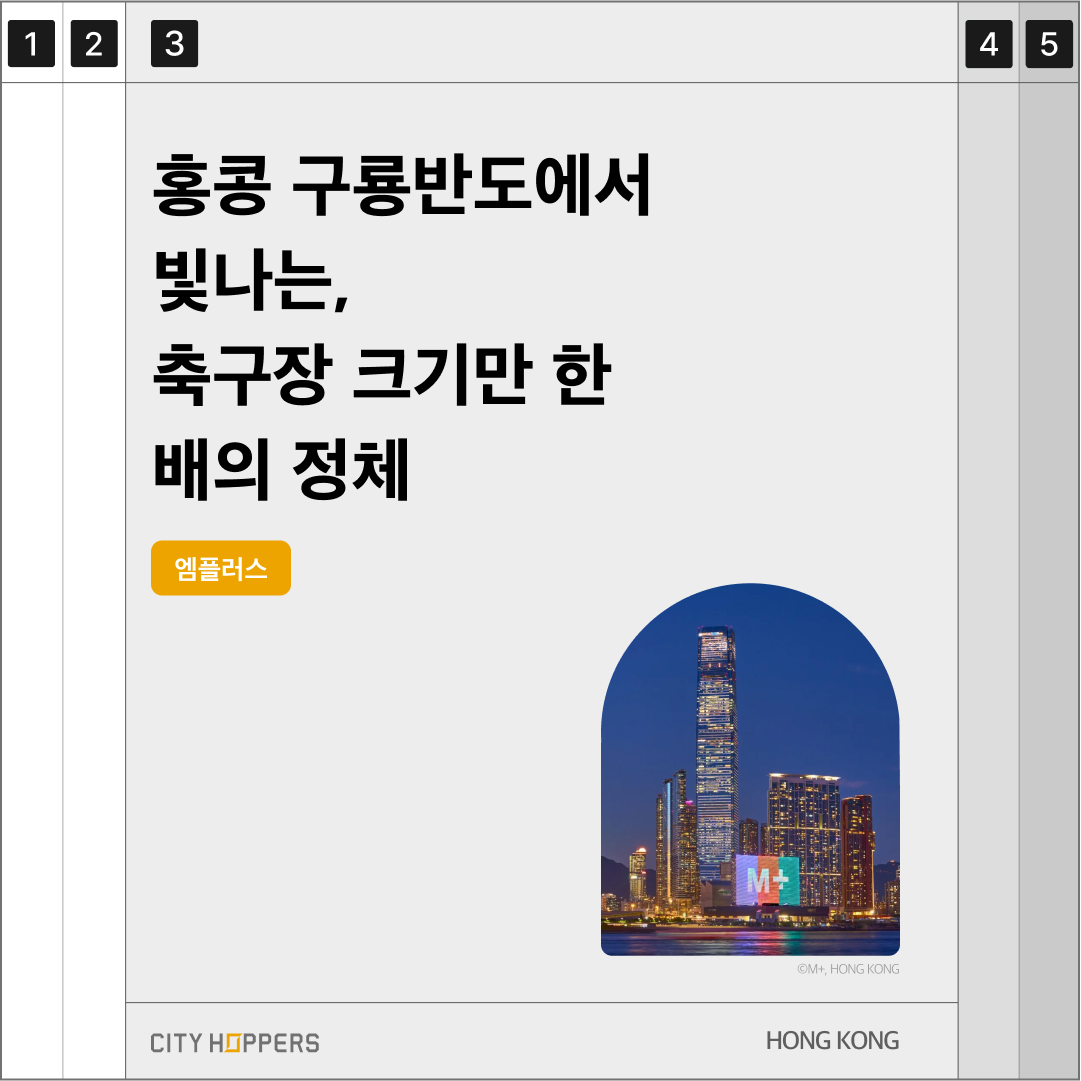The height and width of the screenshot is (1081, 1081).
Task: Click the headline text 홍콩 구룡반도에서
Action: tap(401, 185)
